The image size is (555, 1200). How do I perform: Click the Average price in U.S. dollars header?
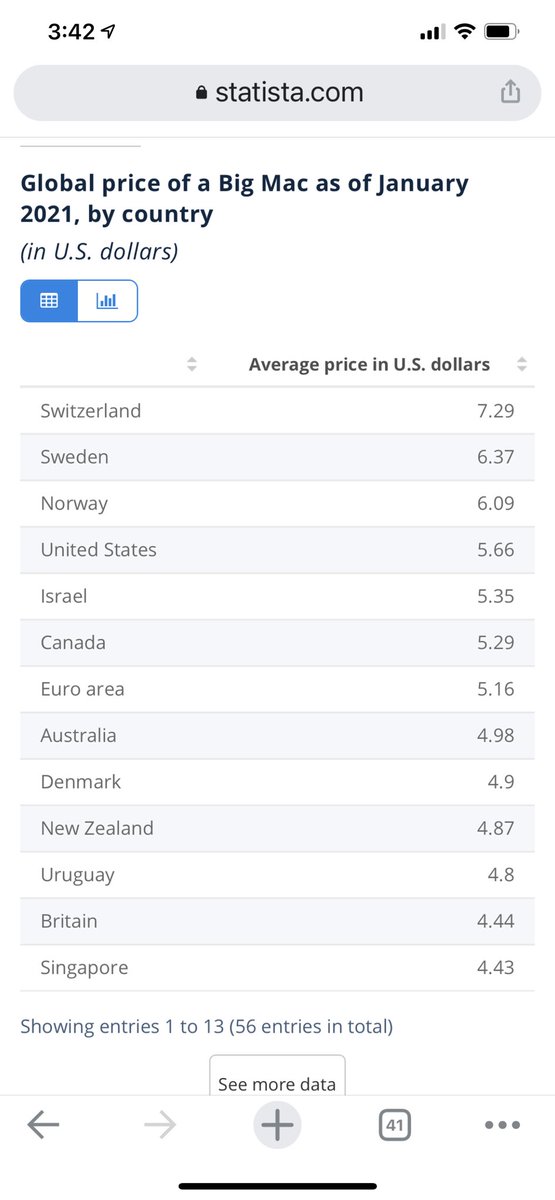coord(369,364)
